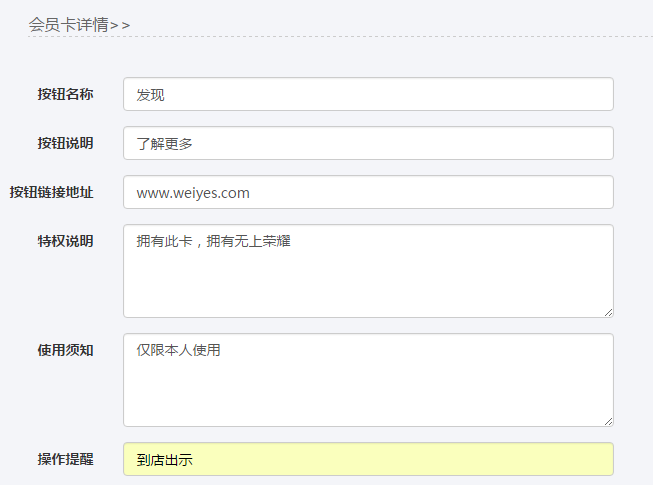The height and width of the screenshot is (485, 653).
Task: Place cursor on 仅限本人使用 text
Action: coord(178,350)
